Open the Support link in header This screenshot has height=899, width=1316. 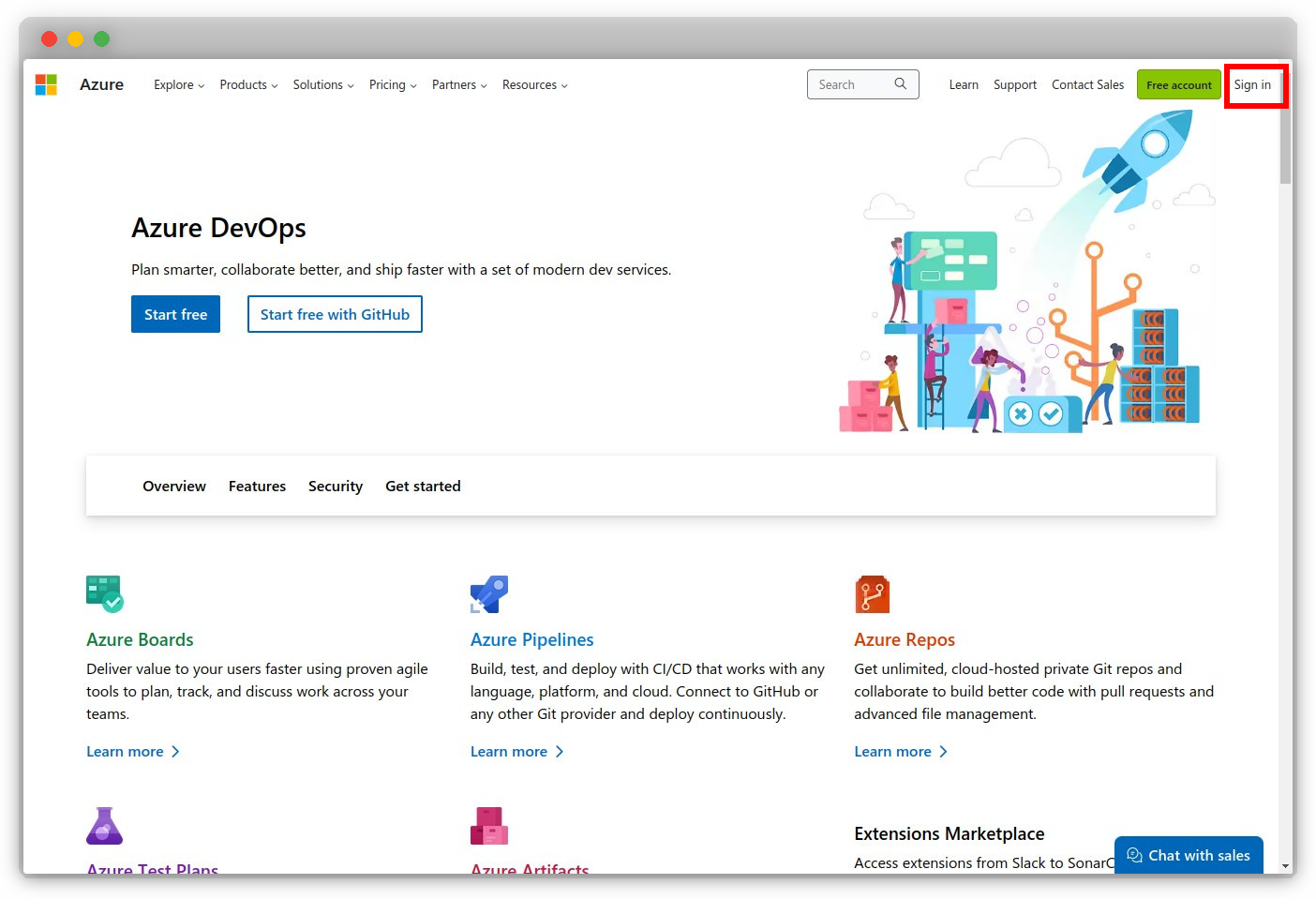coord(1015,84)
